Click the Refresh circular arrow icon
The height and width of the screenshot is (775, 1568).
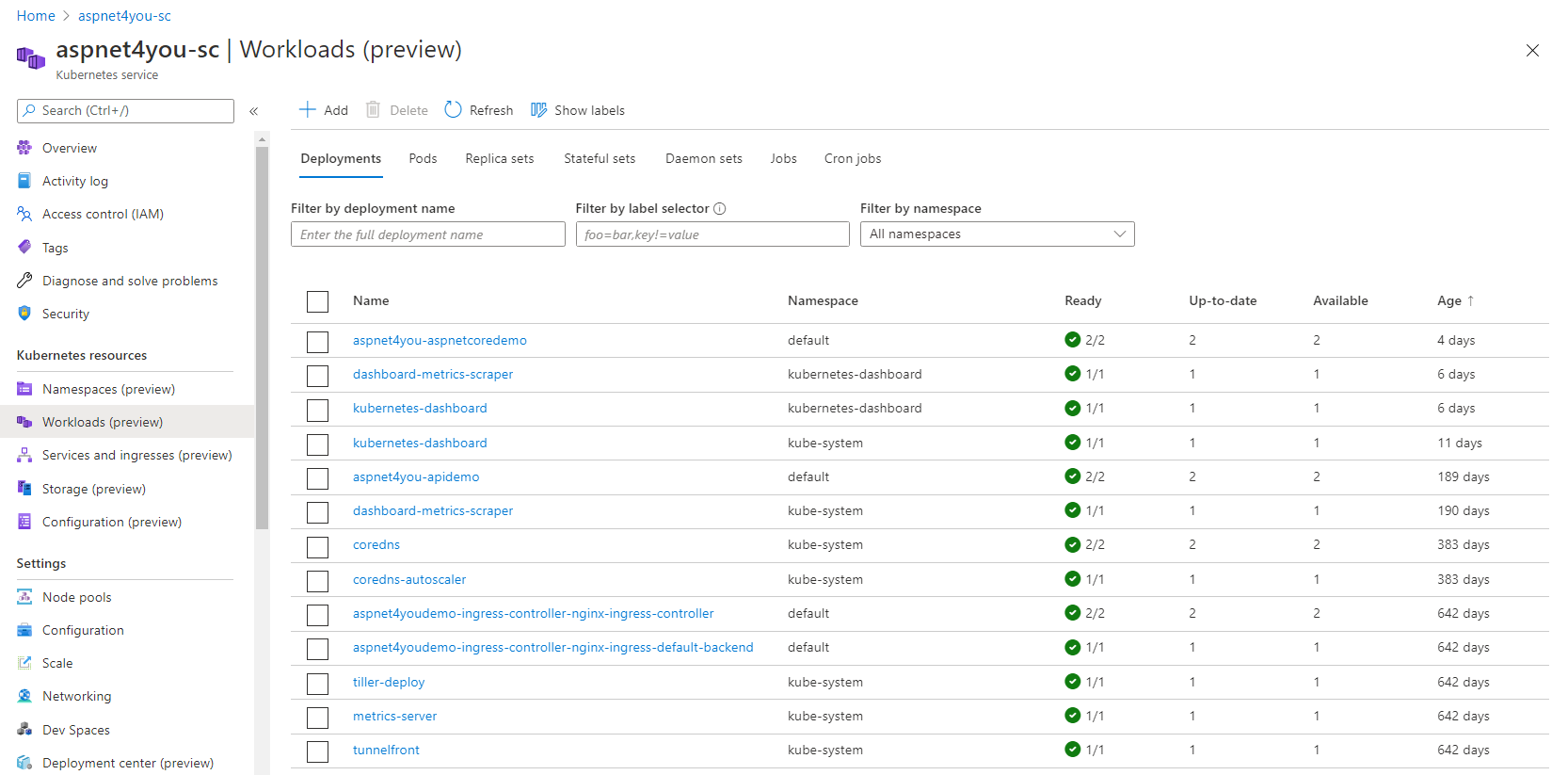tap(453, 109)
